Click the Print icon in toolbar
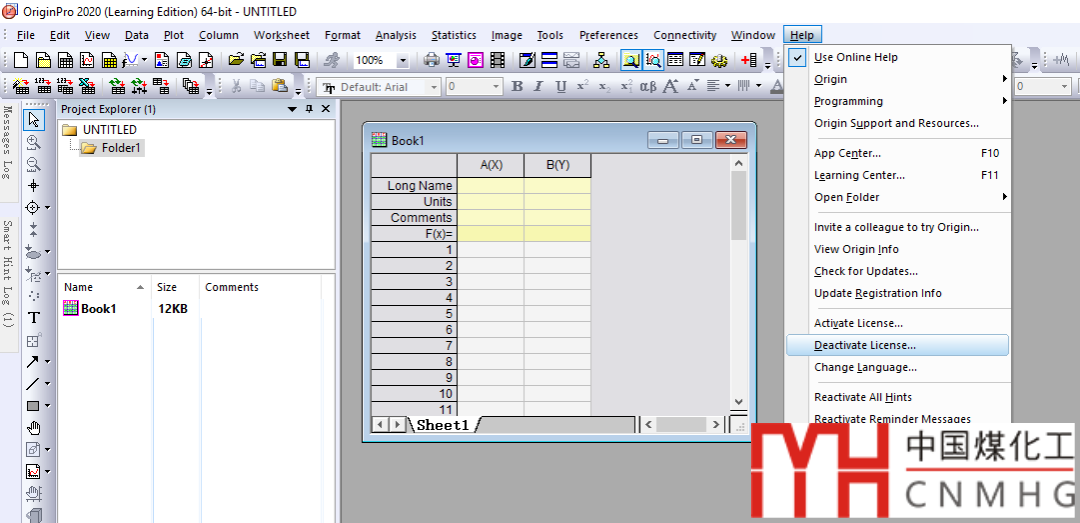Screen dimensions: 1080x523 [431, 60]
